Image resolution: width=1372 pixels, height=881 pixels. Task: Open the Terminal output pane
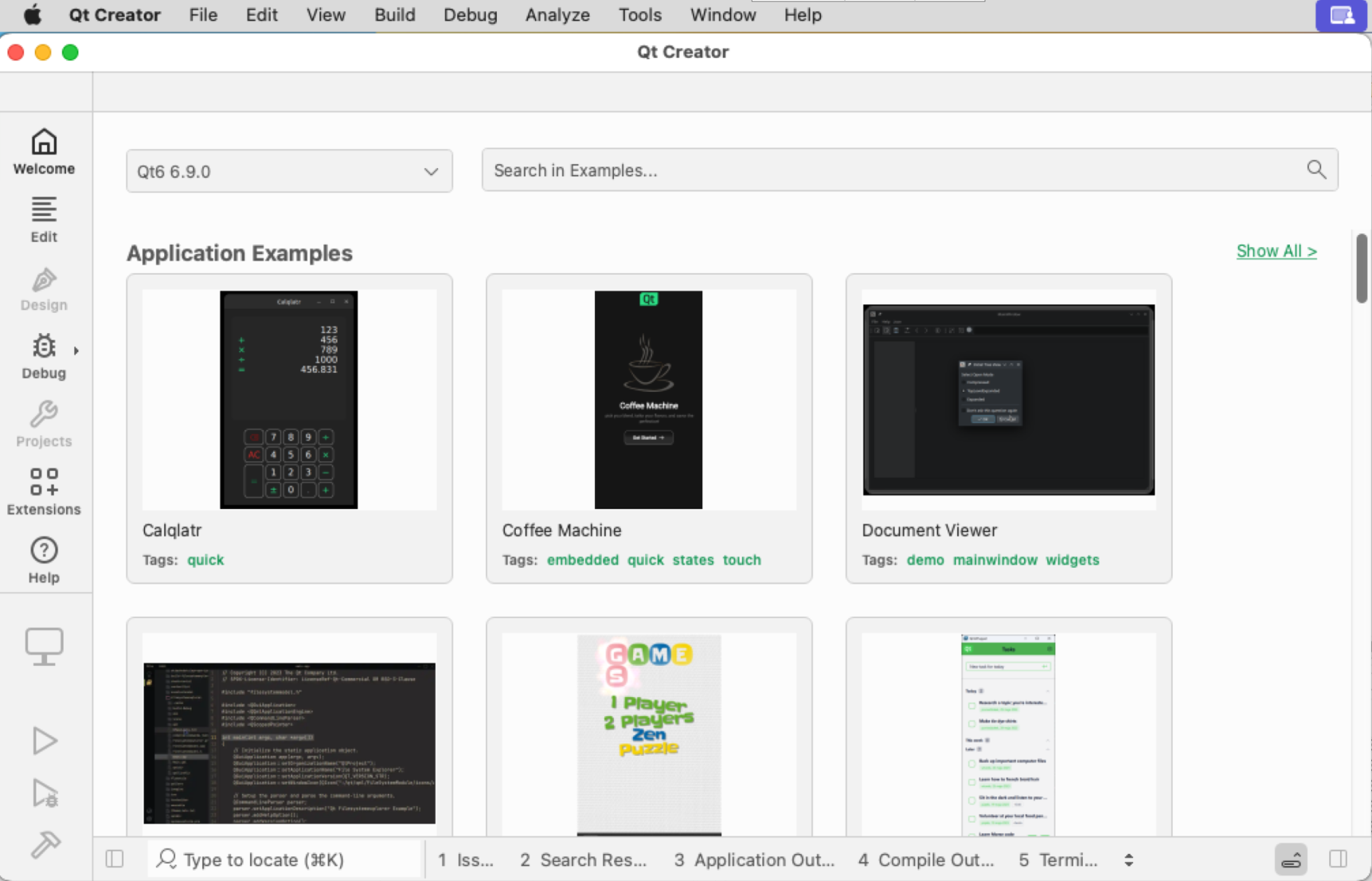[1058, 859]
